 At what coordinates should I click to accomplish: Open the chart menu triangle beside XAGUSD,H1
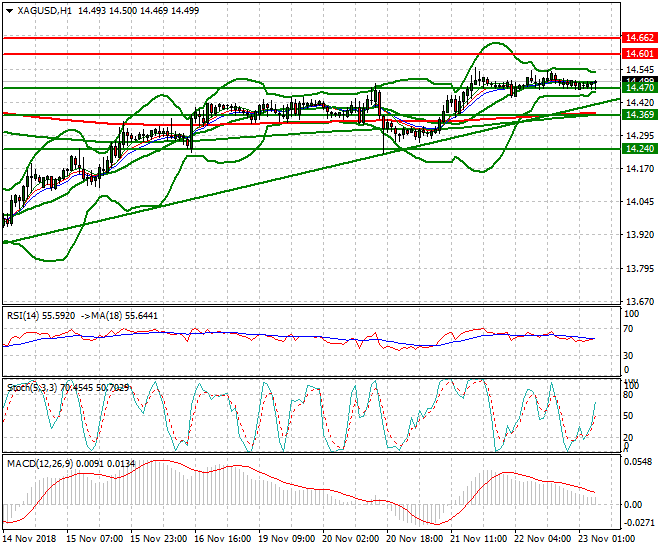[9, 11]
